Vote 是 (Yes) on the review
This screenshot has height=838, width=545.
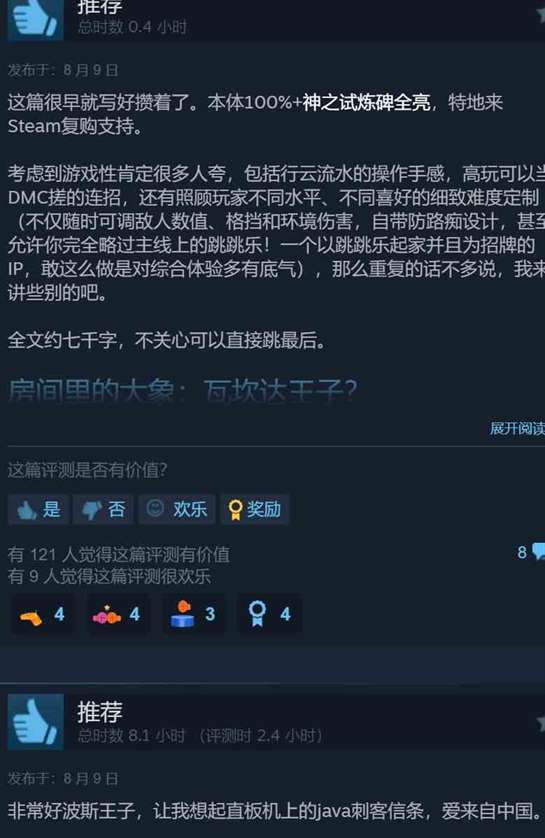(38, 509)
